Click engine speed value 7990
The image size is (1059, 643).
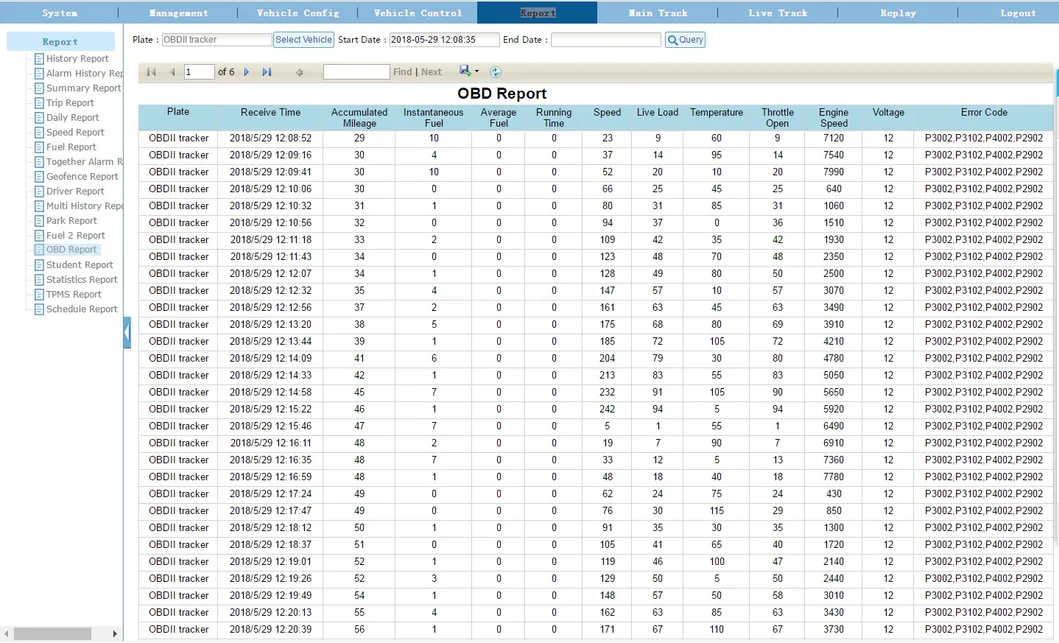pos(833,172)
